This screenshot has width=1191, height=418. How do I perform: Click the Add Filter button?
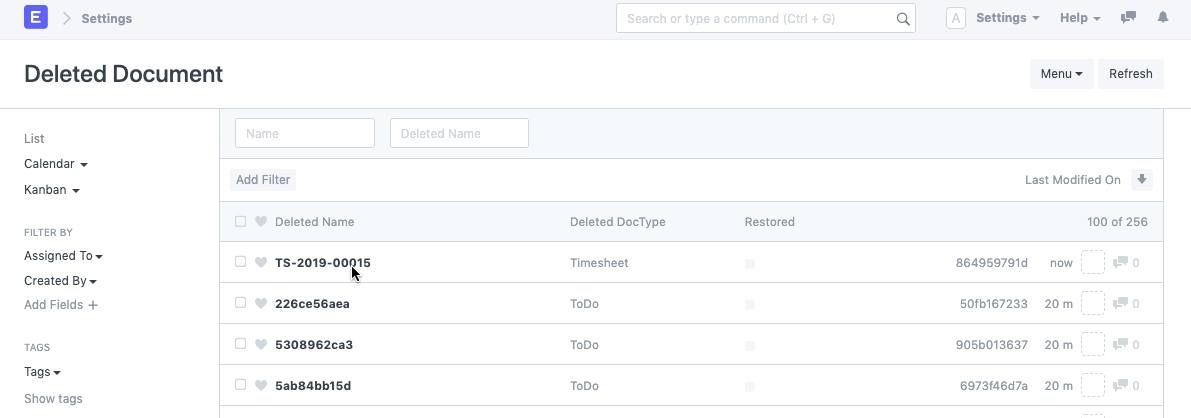(262, 180)
